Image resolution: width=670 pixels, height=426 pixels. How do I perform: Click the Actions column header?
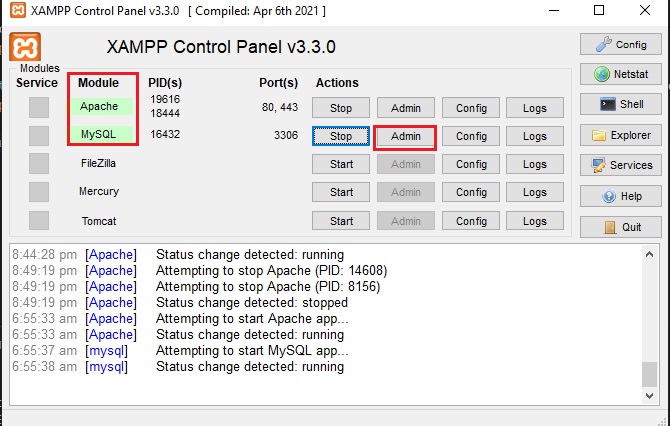pyautogui.click(x=337, y=82)
